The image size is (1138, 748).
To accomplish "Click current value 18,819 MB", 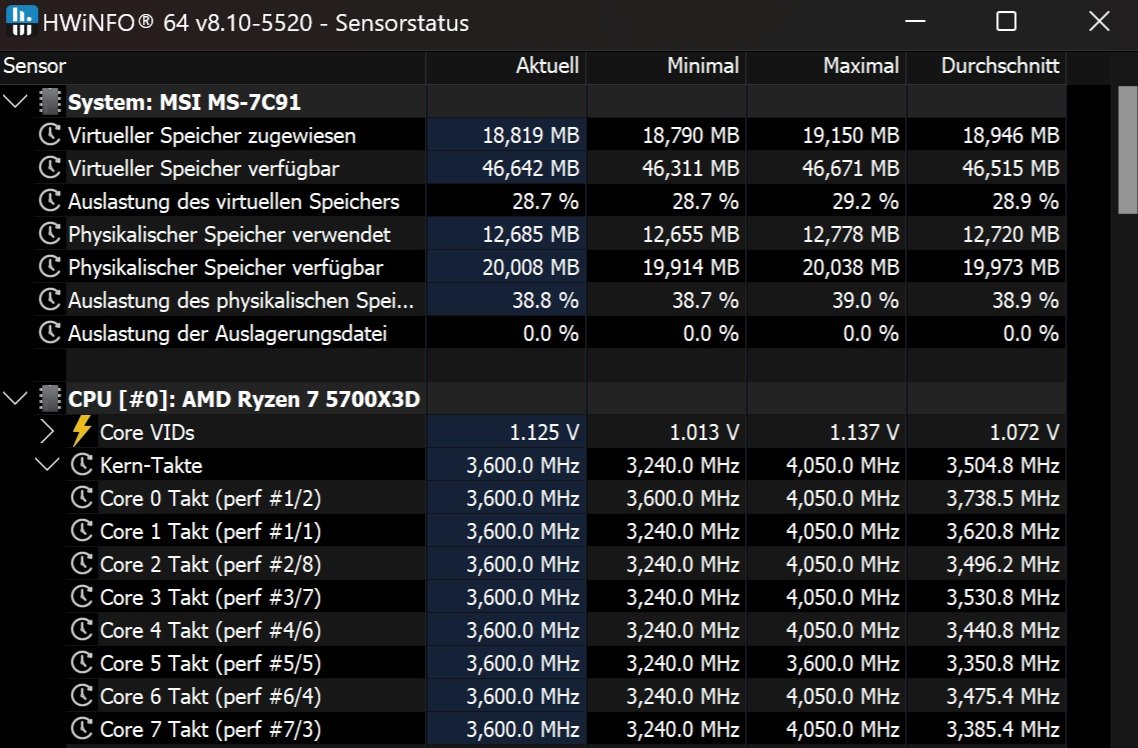I will 531,135.
